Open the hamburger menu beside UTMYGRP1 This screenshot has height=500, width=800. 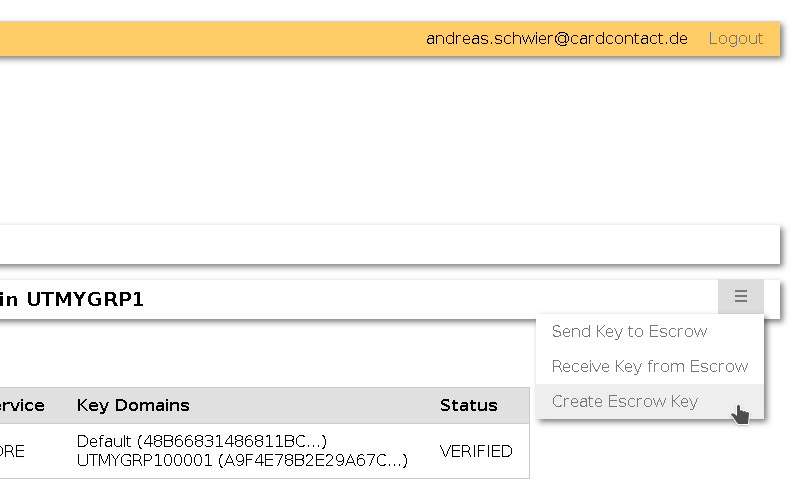tap(740, 297)
